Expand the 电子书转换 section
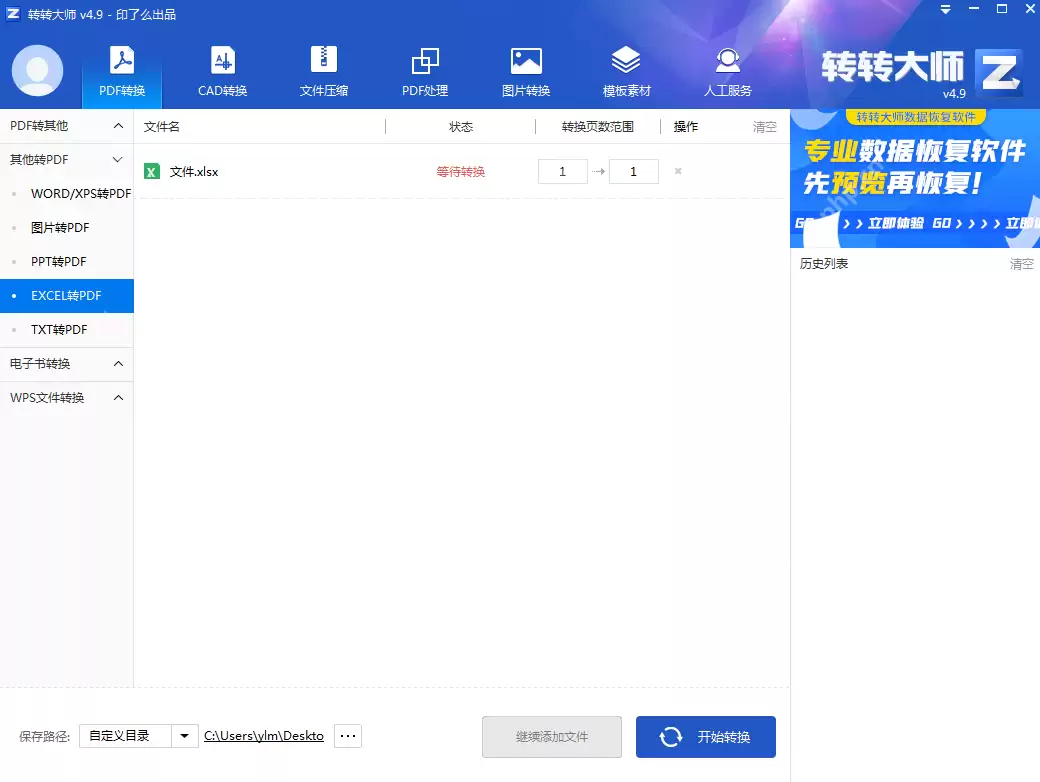 point(67,363)
